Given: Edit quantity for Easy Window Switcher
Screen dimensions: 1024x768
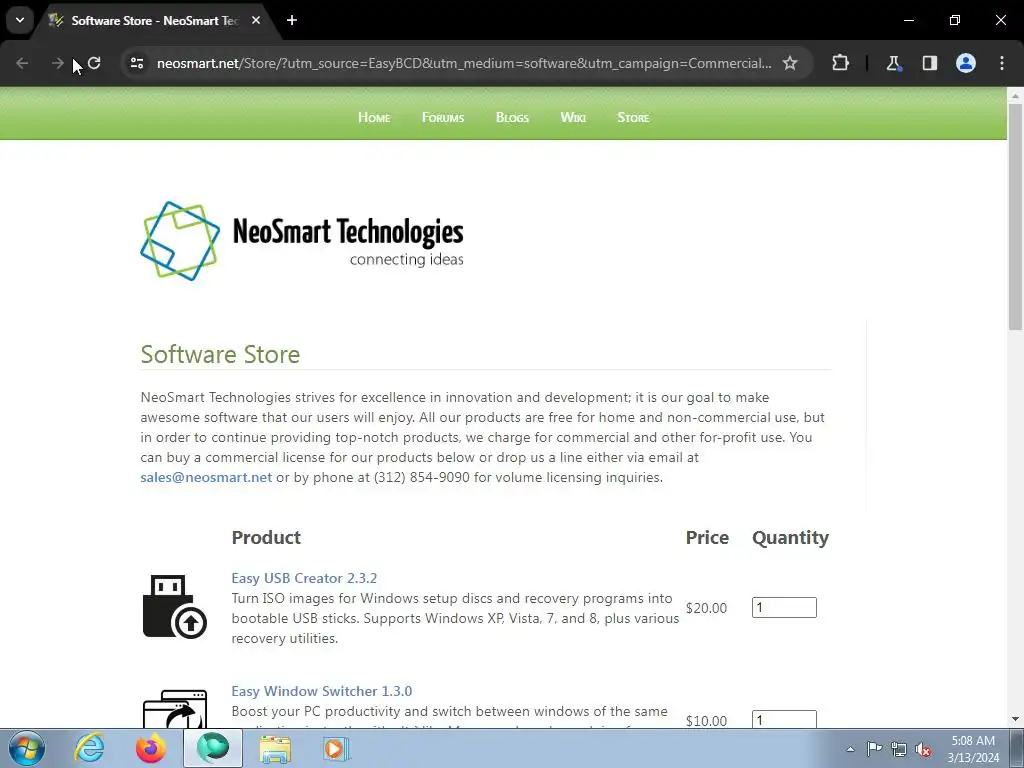Looking at the screenshot, I should point(784,719).
